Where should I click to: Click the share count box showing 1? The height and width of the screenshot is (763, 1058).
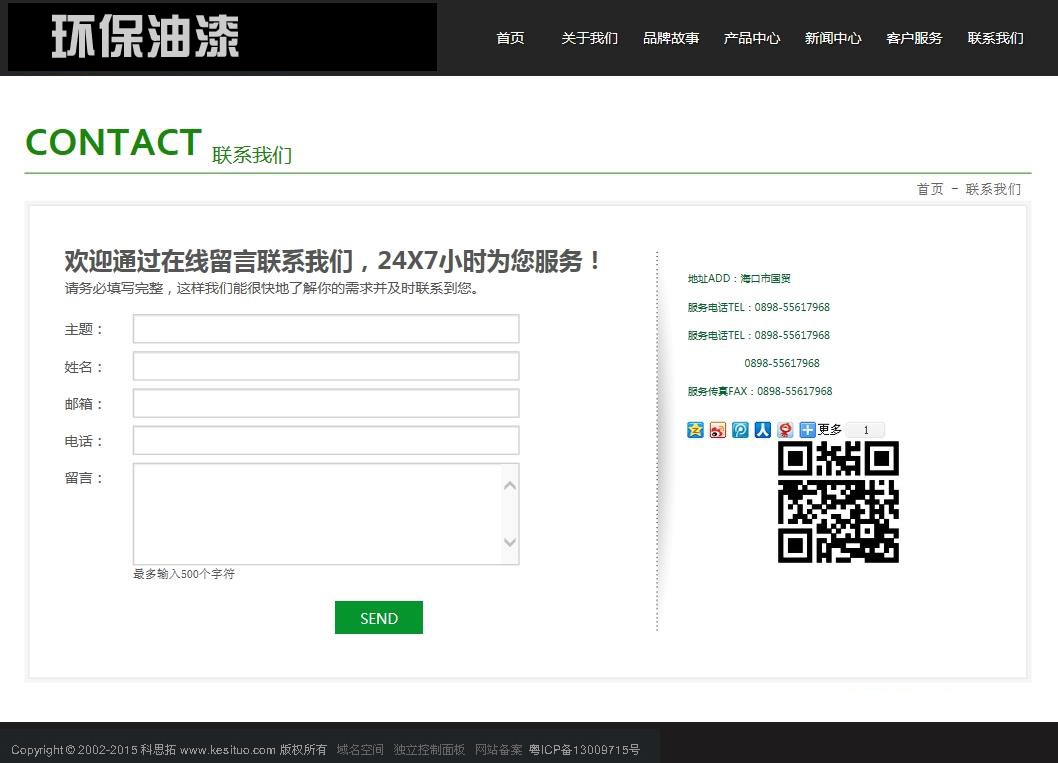click(x=865, y=430)
